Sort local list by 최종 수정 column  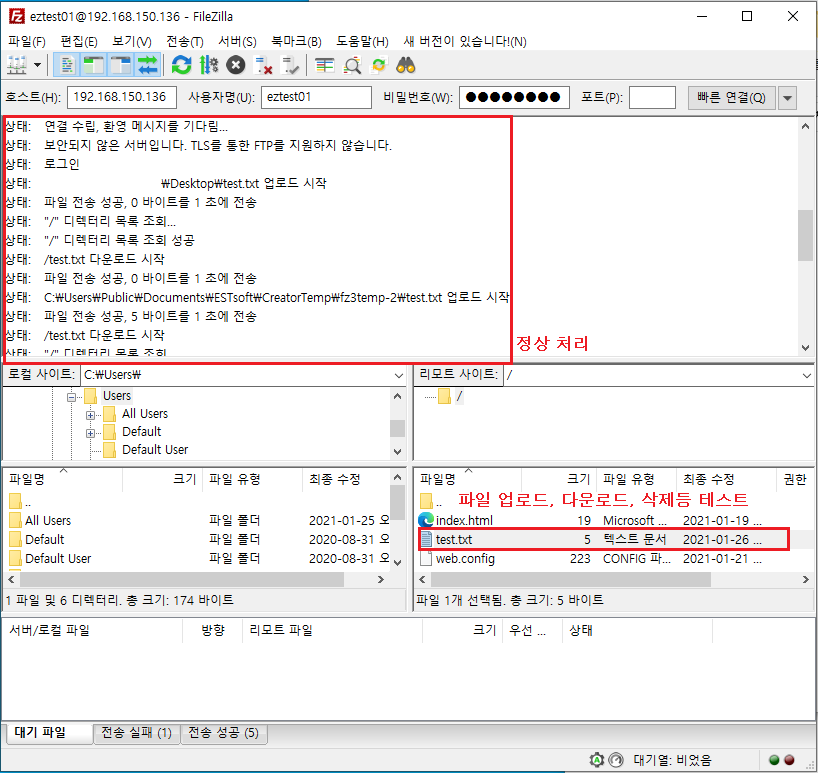click(345, 479)
